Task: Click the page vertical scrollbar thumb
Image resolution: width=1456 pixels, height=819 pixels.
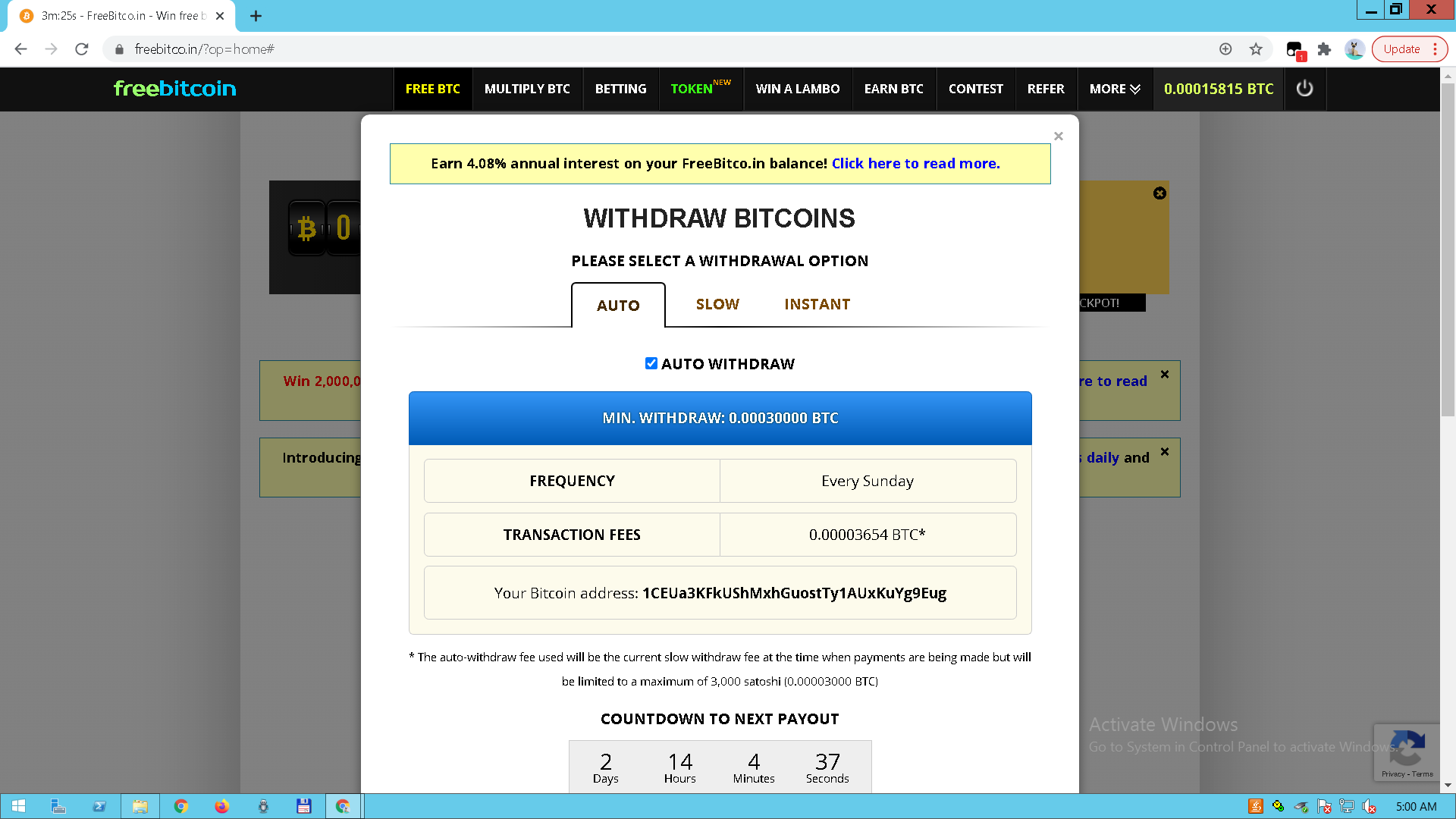Action: [1448, 250]
